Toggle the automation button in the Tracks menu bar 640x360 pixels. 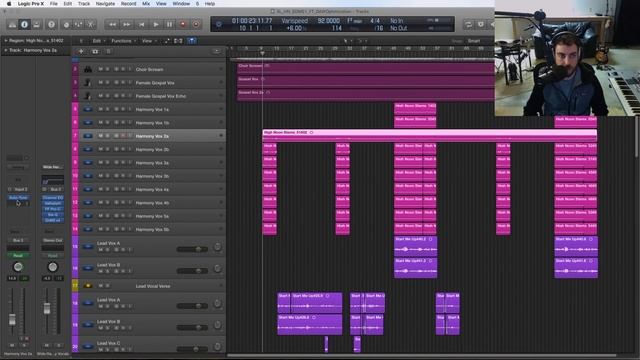[x=167, y=41]
